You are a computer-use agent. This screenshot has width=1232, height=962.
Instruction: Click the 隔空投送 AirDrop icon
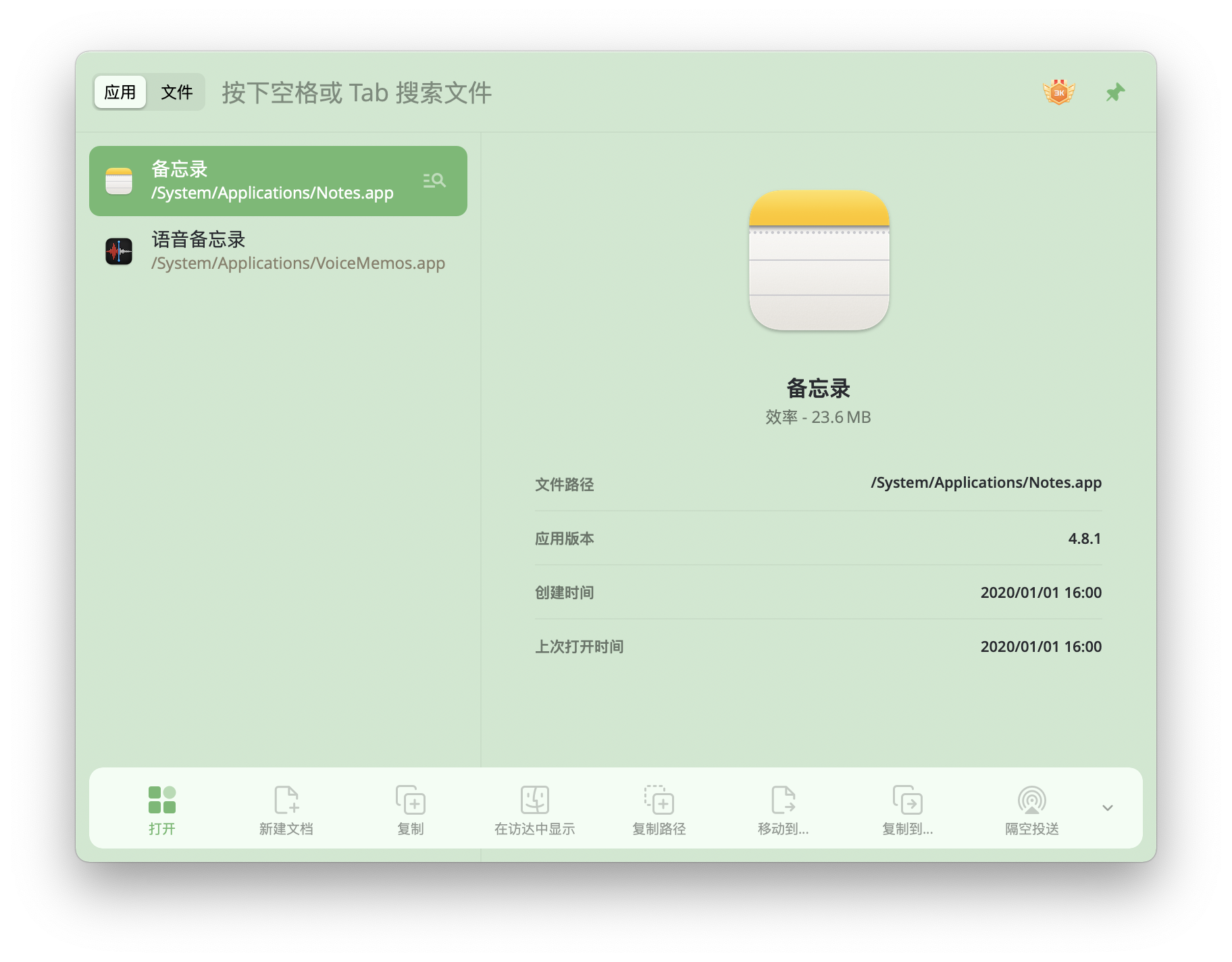click(1032, 800)
